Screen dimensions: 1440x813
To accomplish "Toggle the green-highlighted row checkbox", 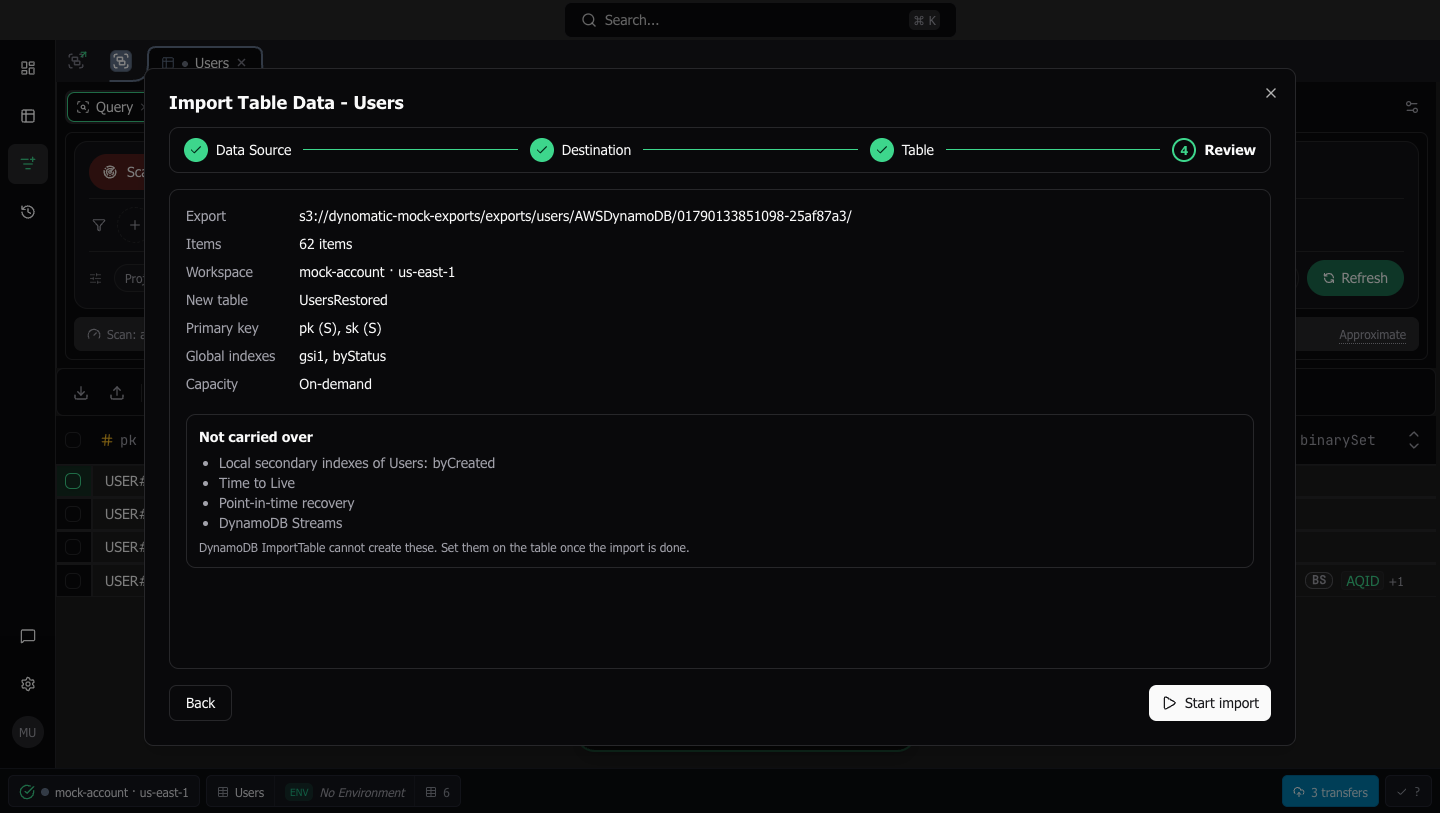I will pyautogui.click(x=73, y=481).
